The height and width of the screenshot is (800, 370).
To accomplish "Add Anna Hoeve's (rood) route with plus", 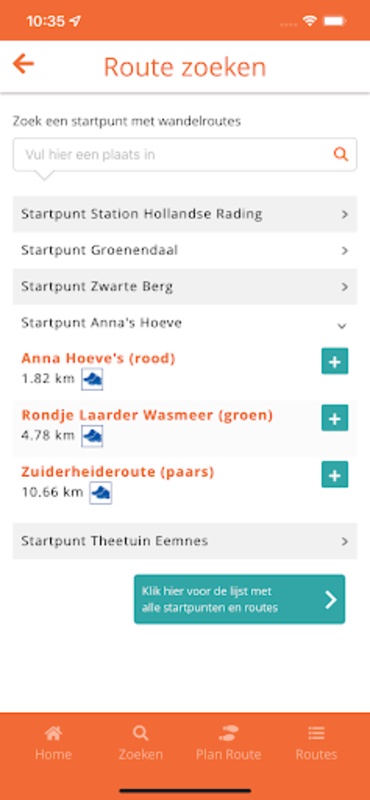I will pyautogui.click(x=334, y=361).
